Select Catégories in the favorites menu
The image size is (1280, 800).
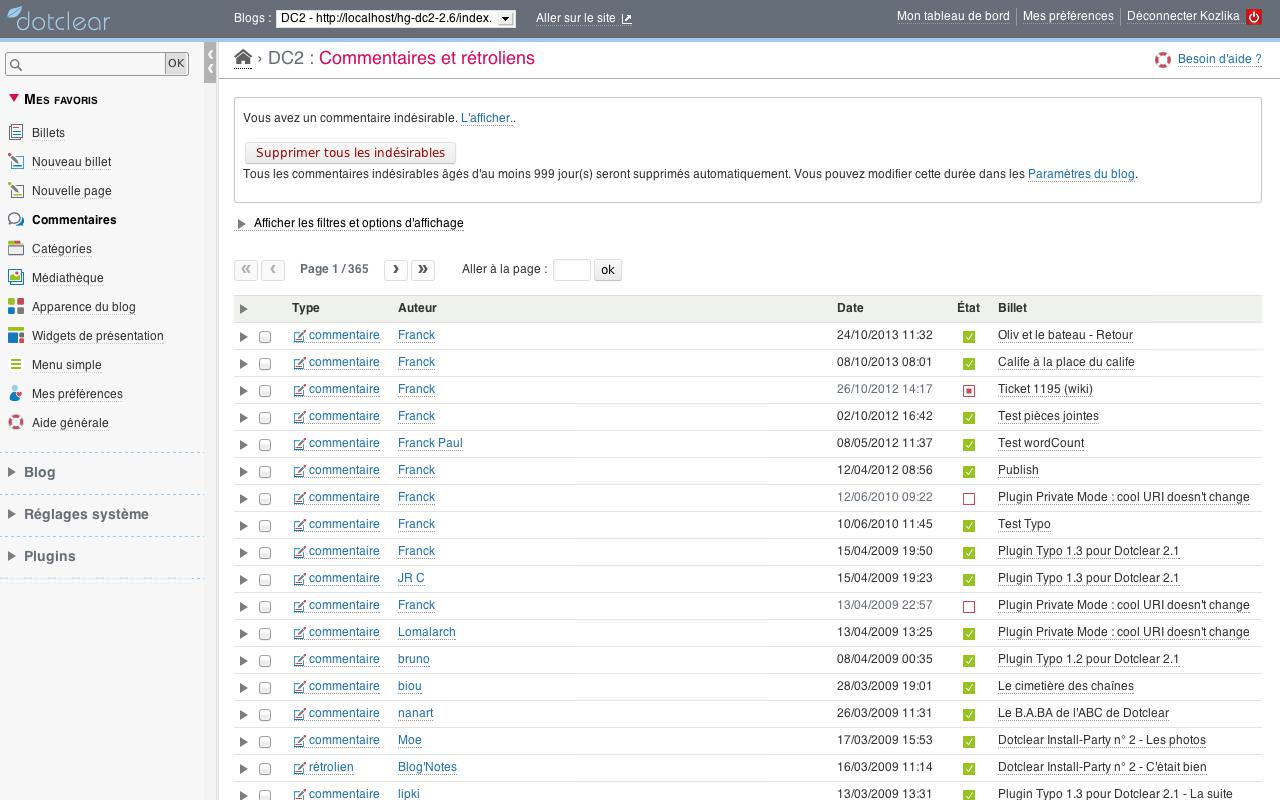(61, 249)
